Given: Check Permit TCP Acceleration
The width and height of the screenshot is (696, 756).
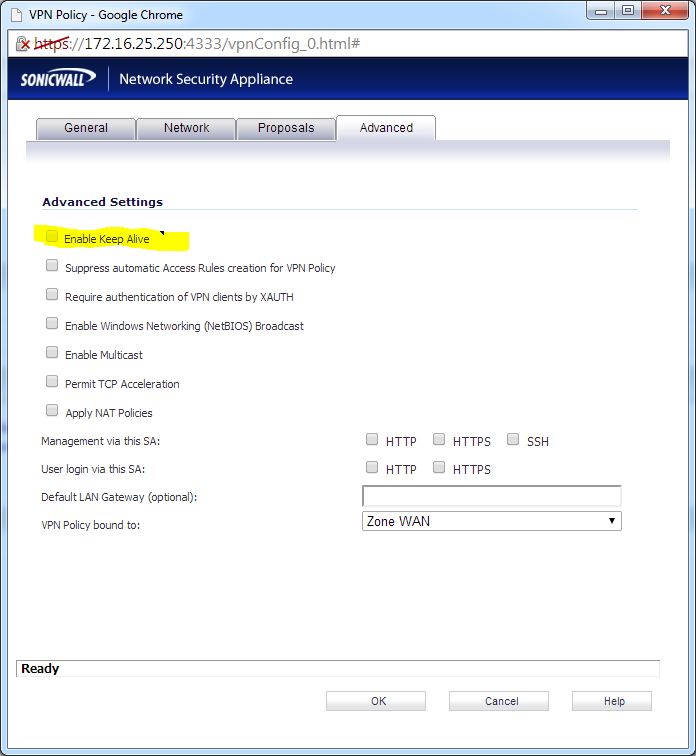Looking at the screenshot, I should click(x=52, y=381).
